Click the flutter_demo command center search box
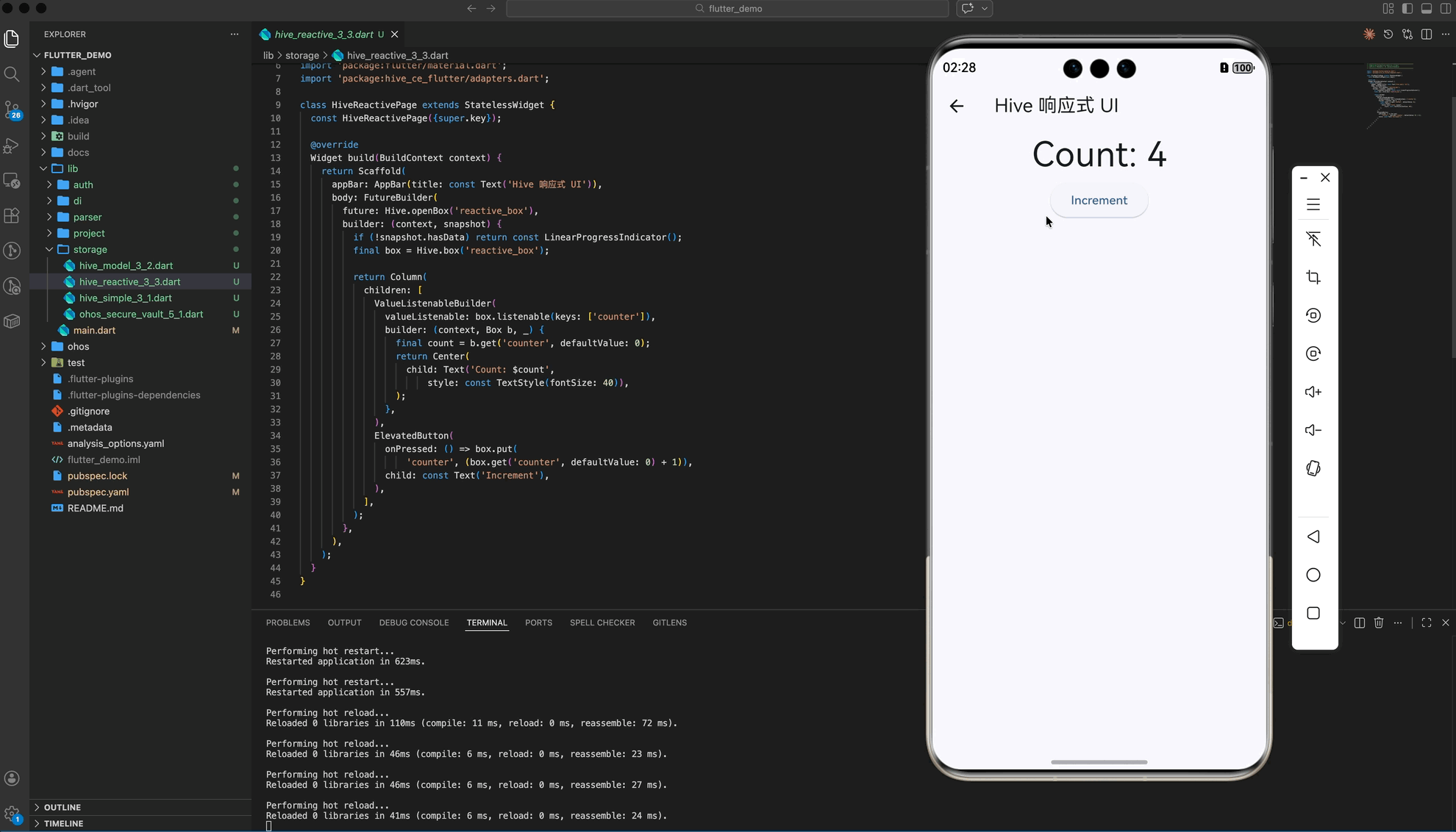 click(727, 9)
